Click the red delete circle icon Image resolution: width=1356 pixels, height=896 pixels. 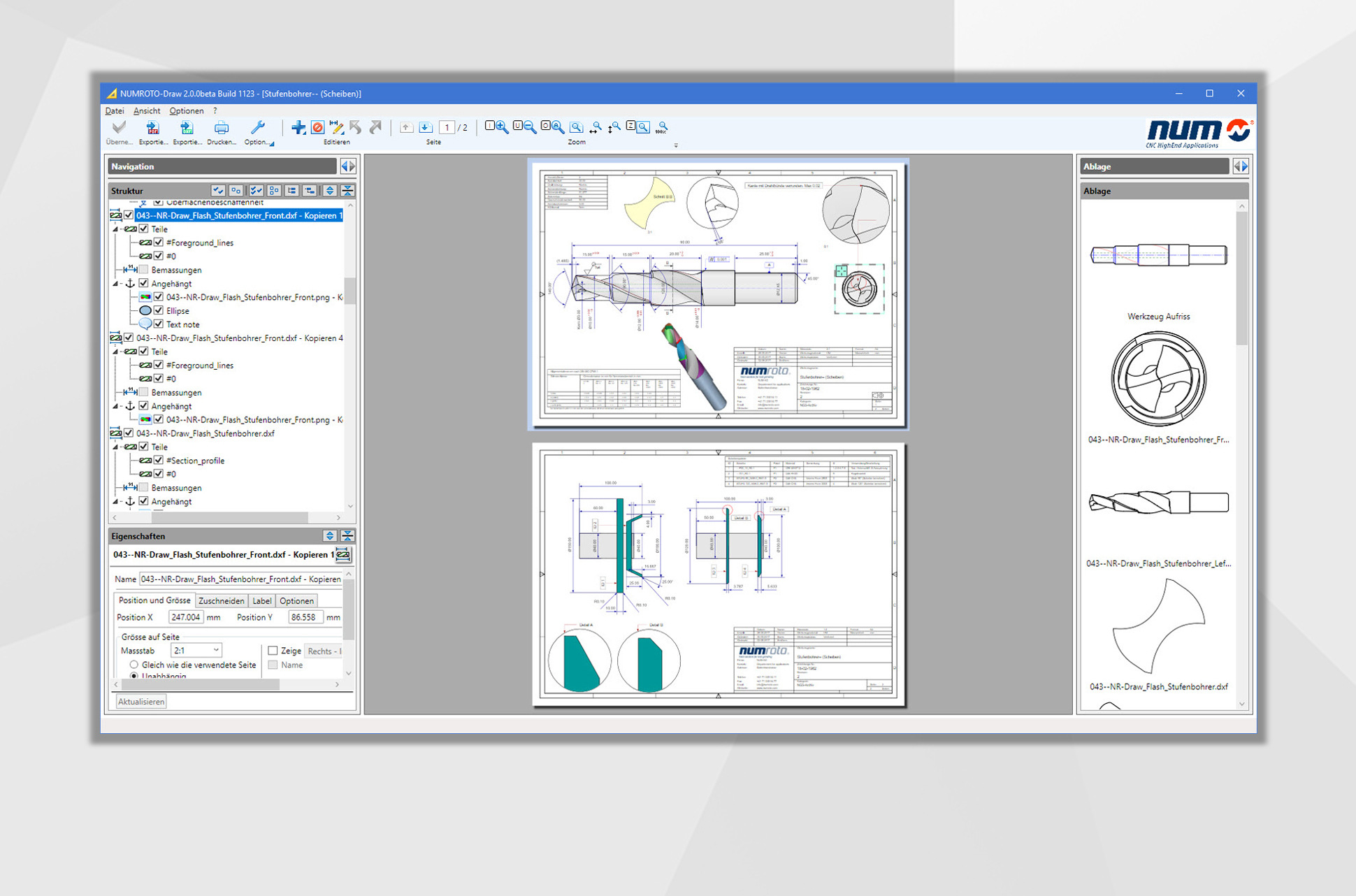[317, 127]
